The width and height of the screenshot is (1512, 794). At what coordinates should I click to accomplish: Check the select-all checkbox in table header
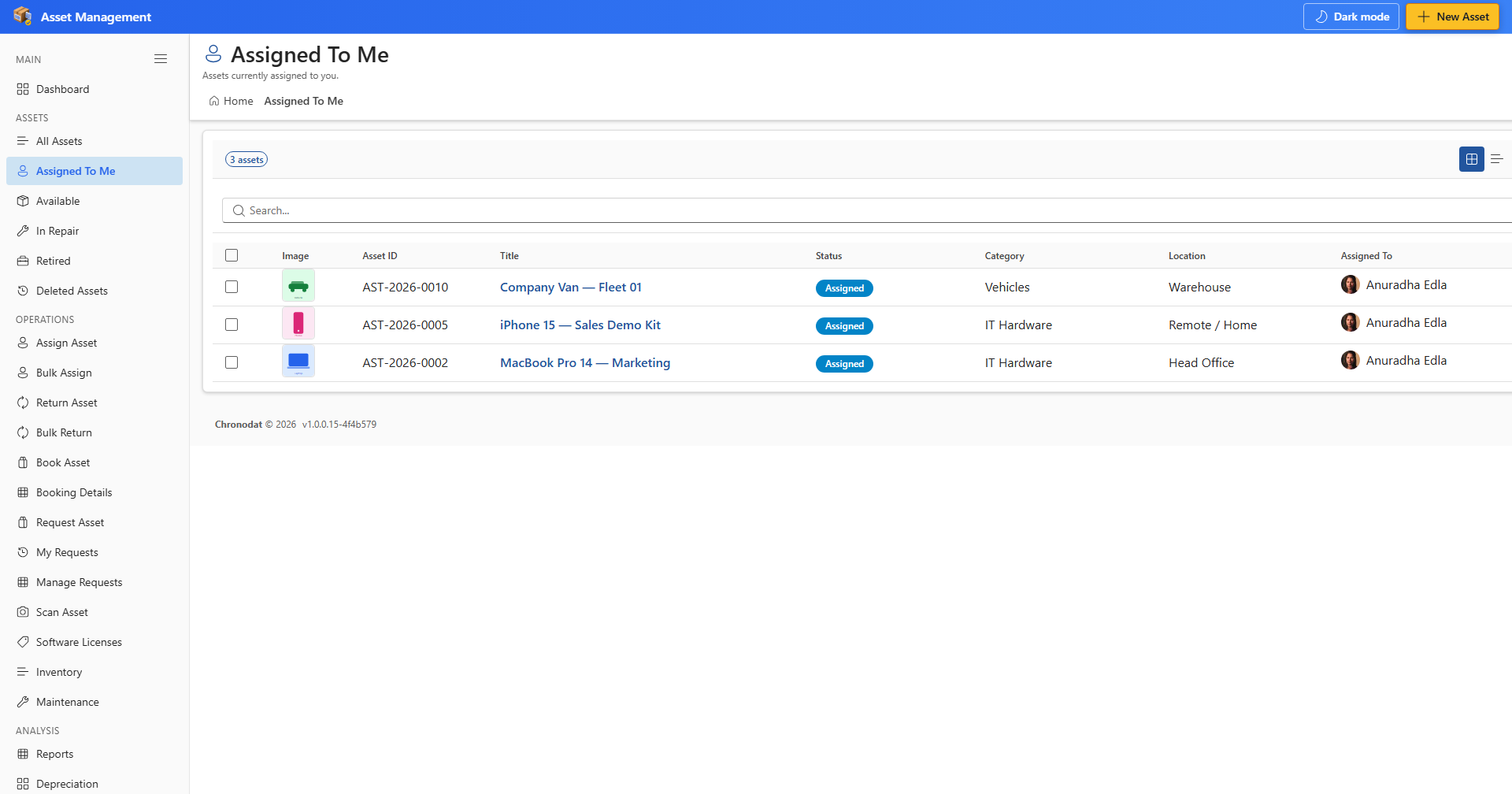(x=232, y=255)
